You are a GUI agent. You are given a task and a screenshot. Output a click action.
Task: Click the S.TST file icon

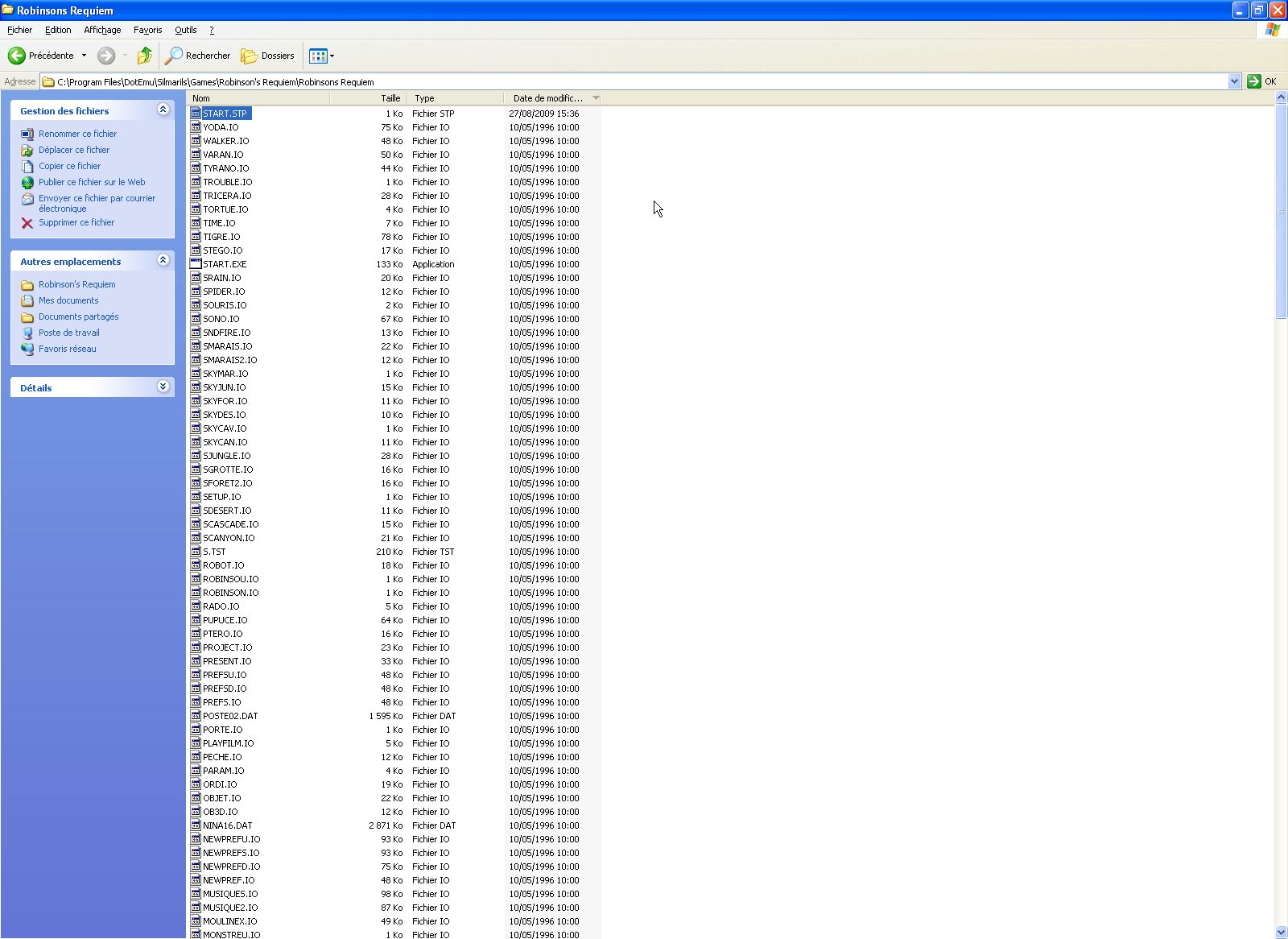[196, 552]
